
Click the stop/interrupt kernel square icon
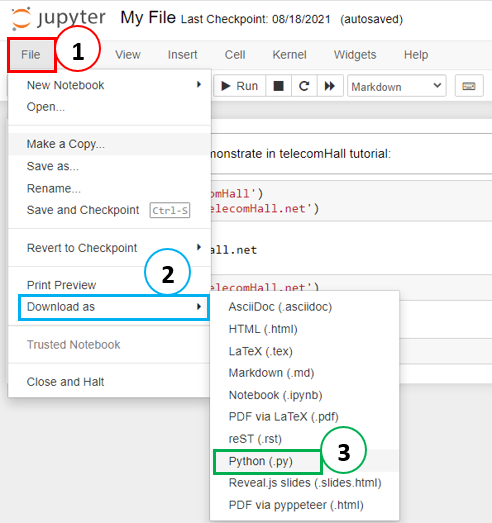pyautogui.click(x=279, y=86)
